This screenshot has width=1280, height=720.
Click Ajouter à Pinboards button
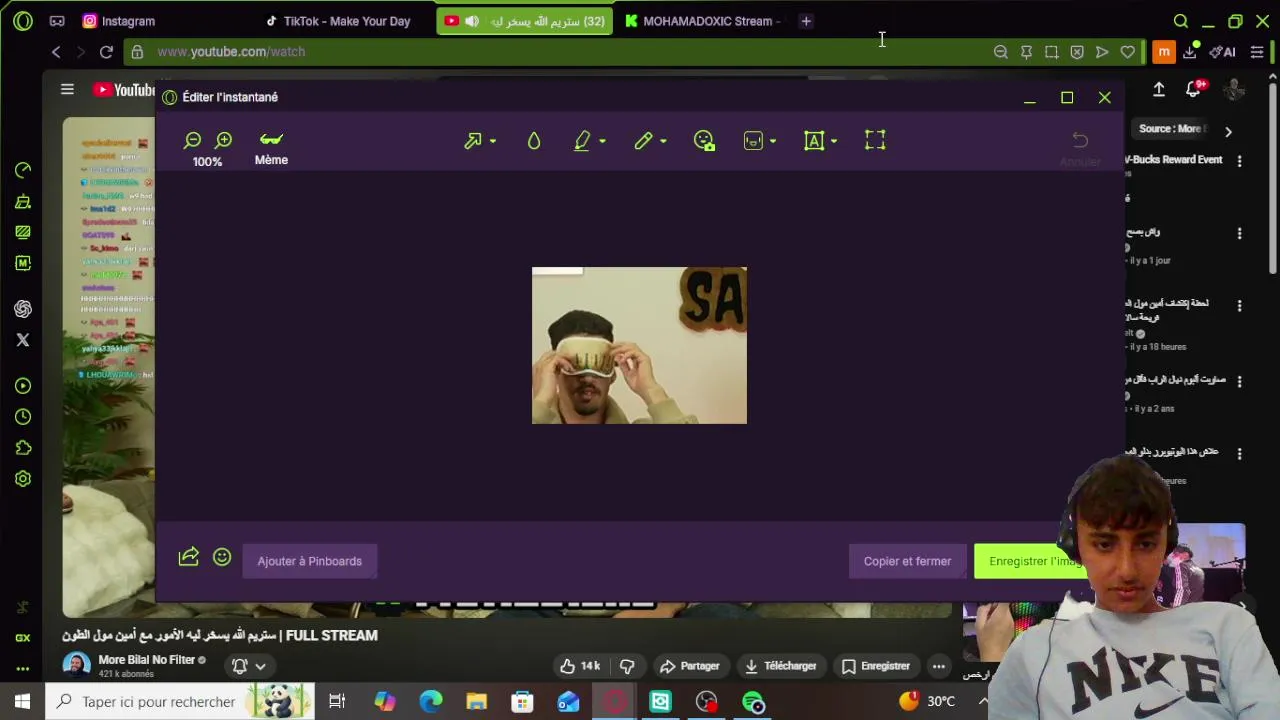[309, 561]
